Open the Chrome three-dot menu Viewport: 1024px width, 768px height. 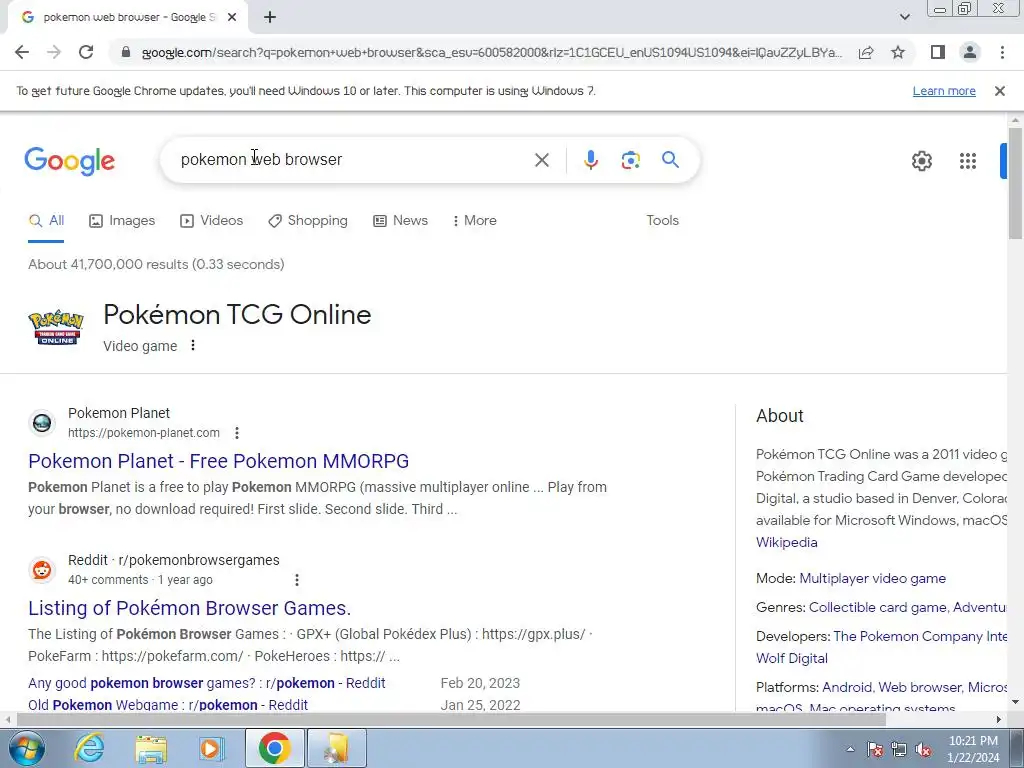[1002, 52]
